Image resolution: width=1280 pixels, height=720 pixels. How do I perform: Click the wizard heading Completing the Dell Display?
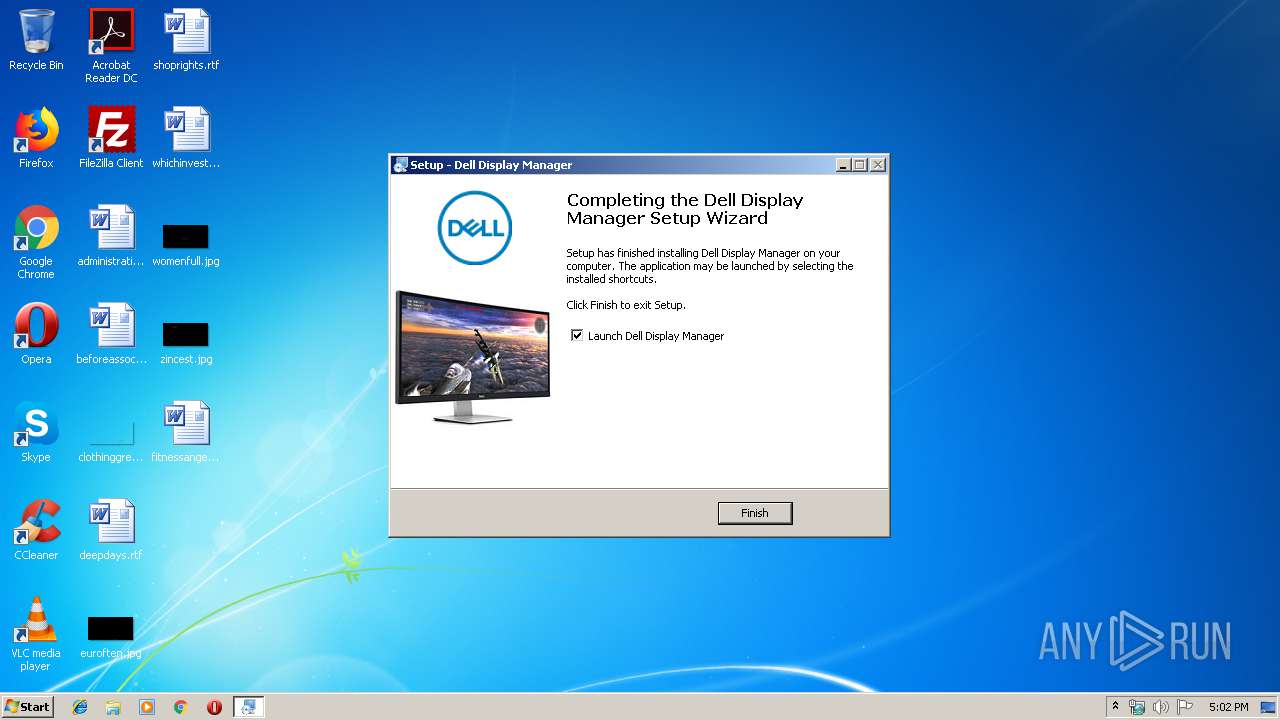[685, 209]
